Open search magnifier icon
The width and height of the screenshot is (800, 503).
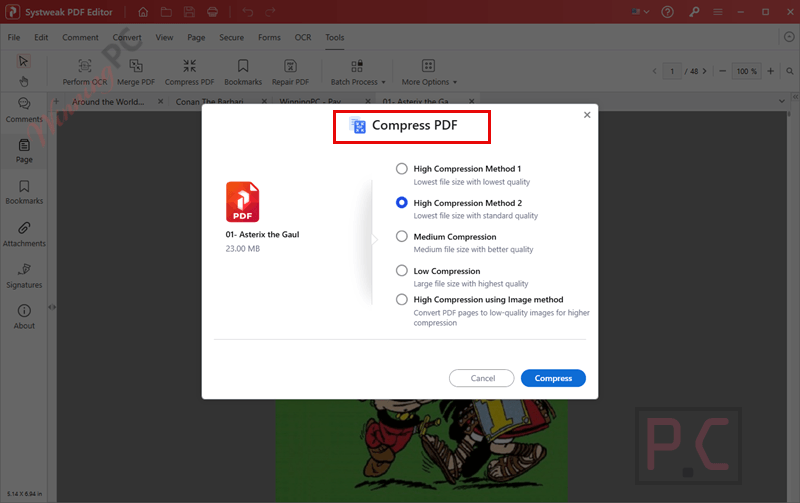790,71
